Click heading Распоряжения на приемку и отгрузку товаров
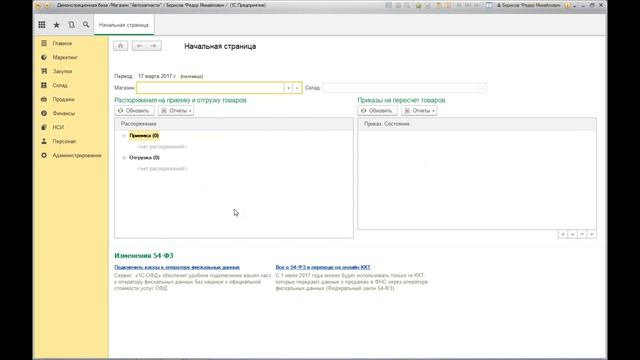The height and width of the screenshot is (360, 640). click(180, 100)
